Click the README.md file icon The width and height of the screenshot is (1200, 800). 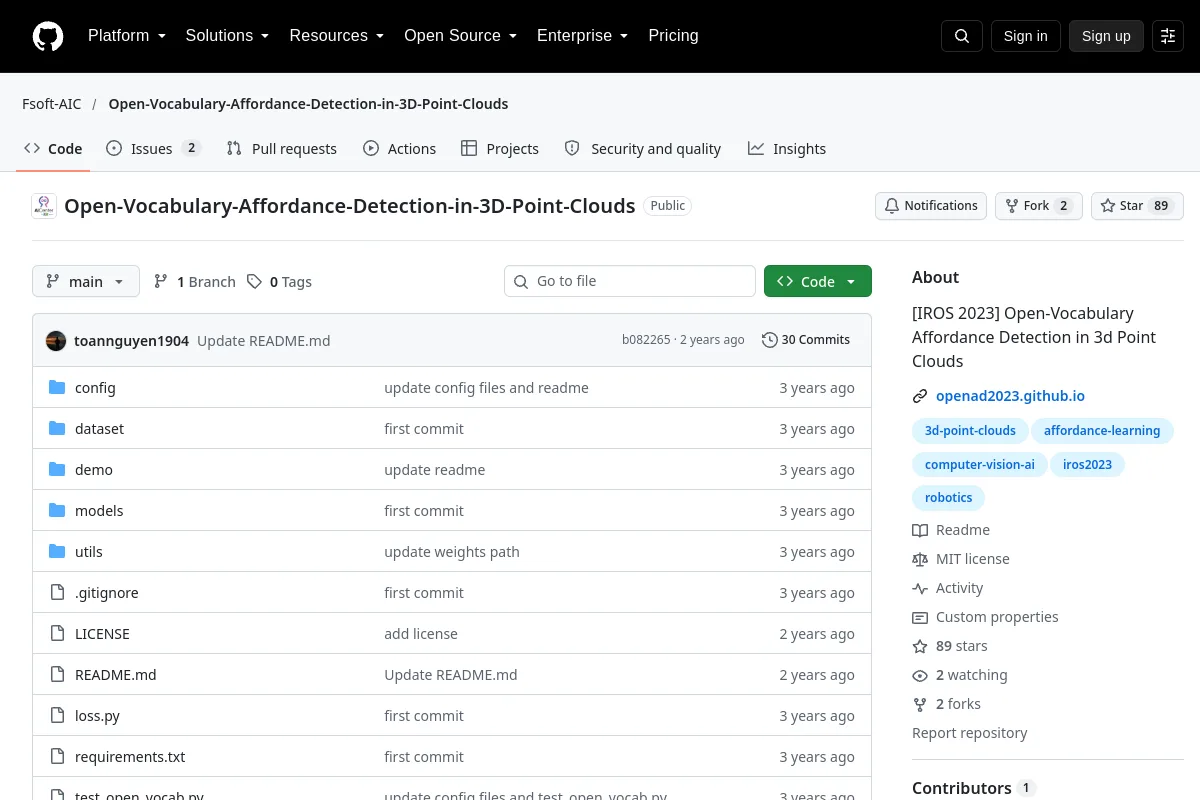(x=57, y=675)
